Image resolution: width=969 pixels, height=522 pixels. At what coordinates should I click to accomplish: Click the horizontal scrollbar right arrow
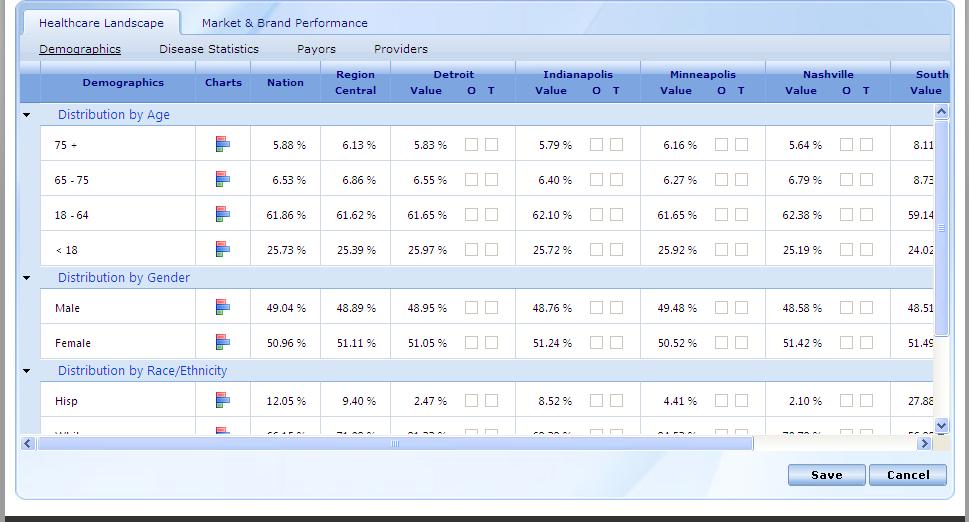(925, 444)
